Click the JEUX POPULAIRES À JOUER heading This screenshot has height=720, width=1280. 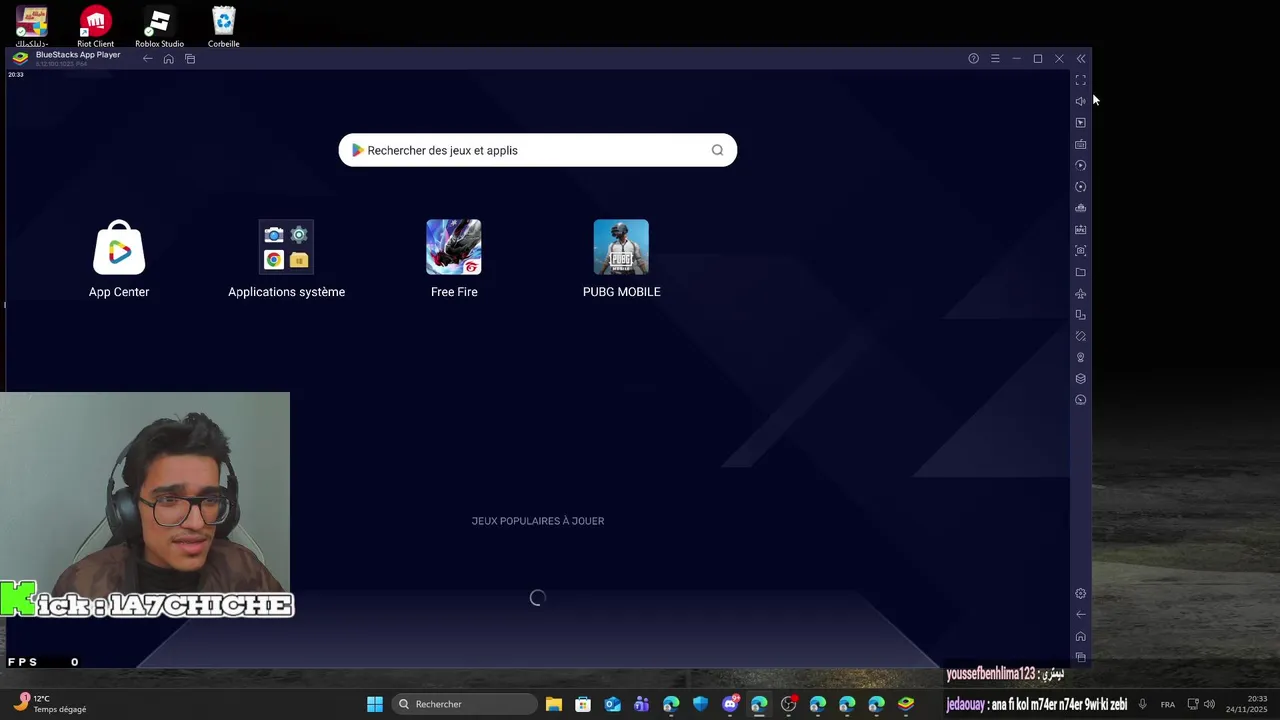pyautogui.click(x=538, y=521)
